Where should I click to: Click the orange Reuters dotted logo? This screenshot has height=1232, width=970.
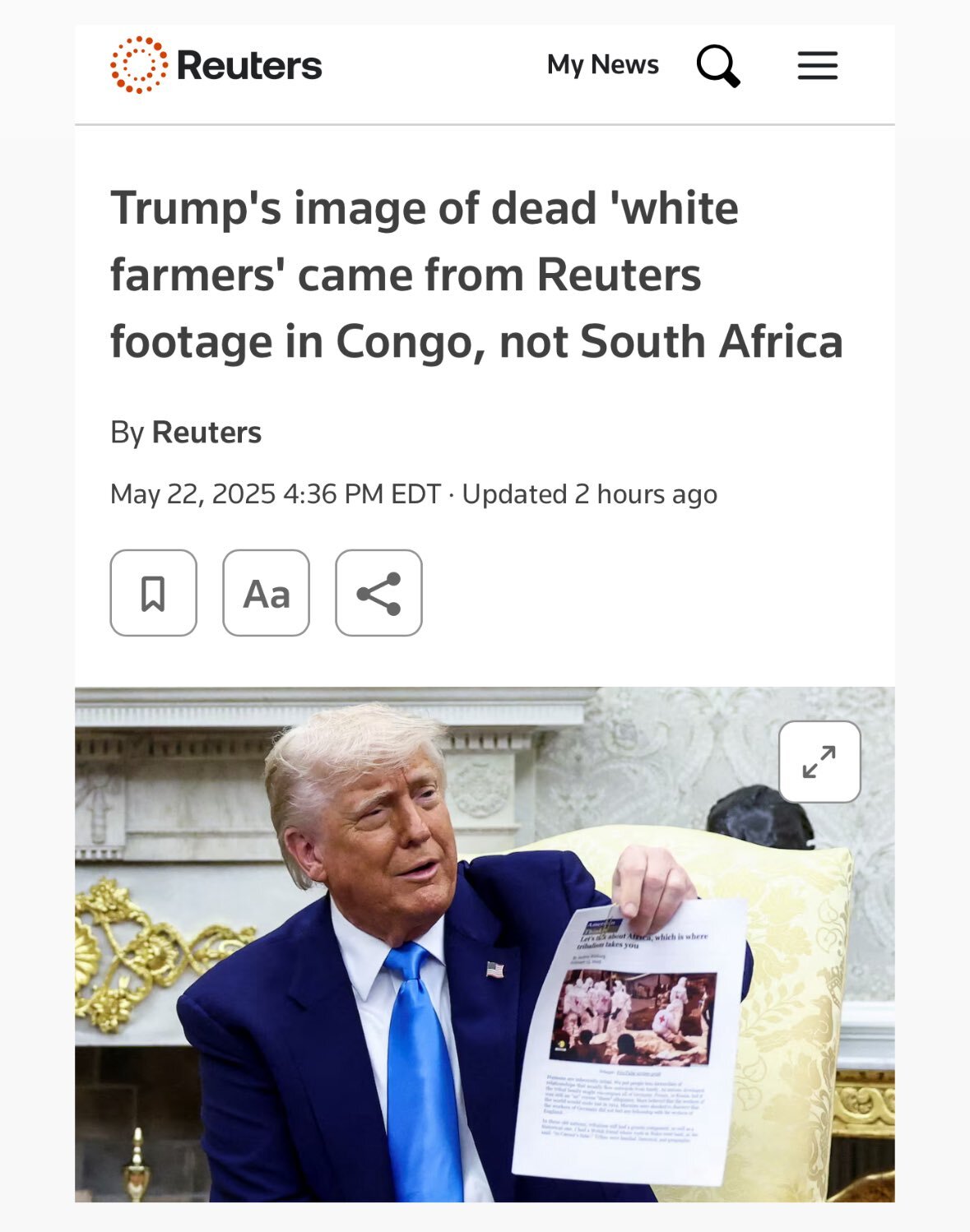[139, 65]
